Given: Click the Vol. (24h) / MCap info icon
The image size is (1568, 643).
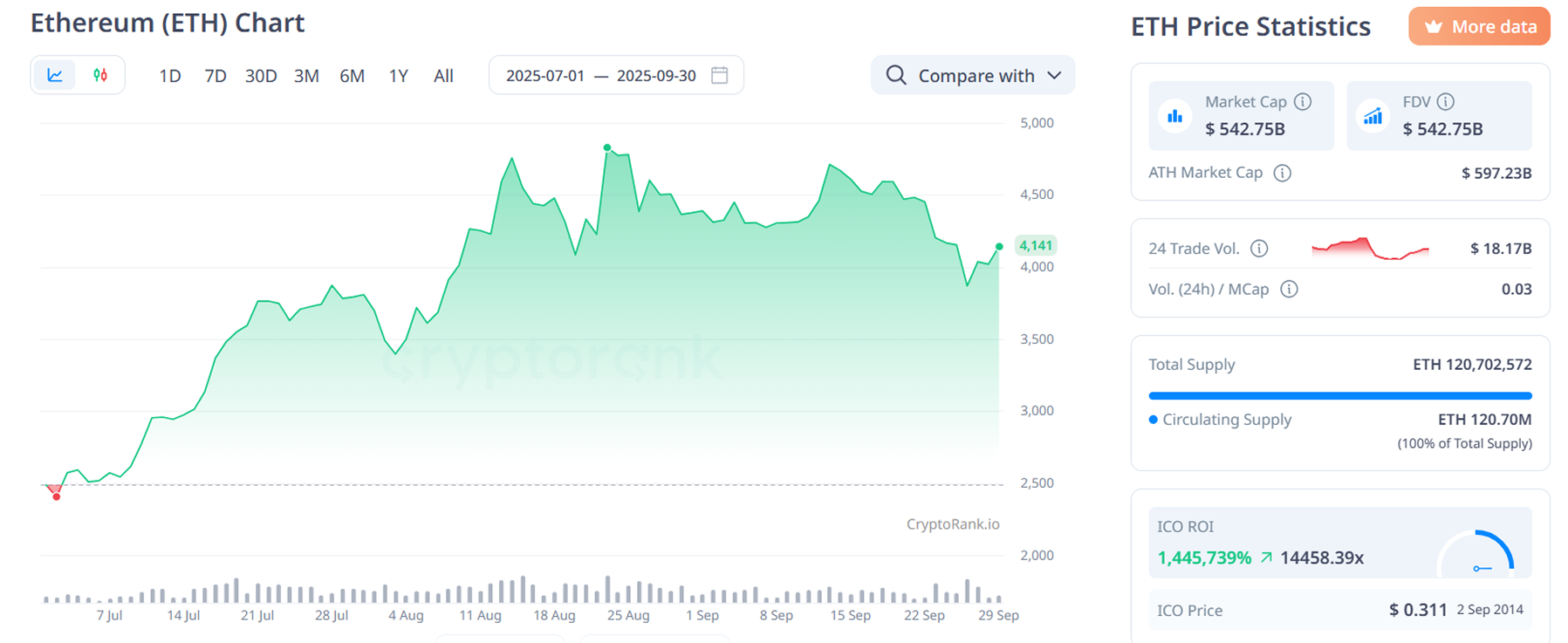Looking at the screenshot, I should click(1289, 289).
